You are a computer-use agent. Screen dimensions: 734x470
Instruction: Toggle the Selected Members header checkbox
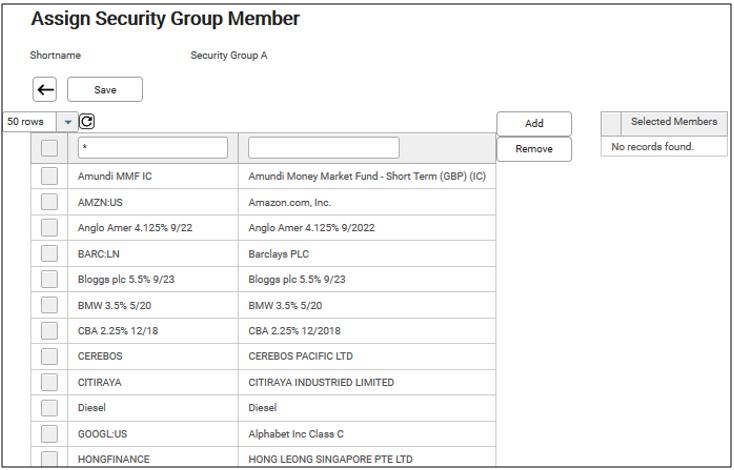pos(611,122)
